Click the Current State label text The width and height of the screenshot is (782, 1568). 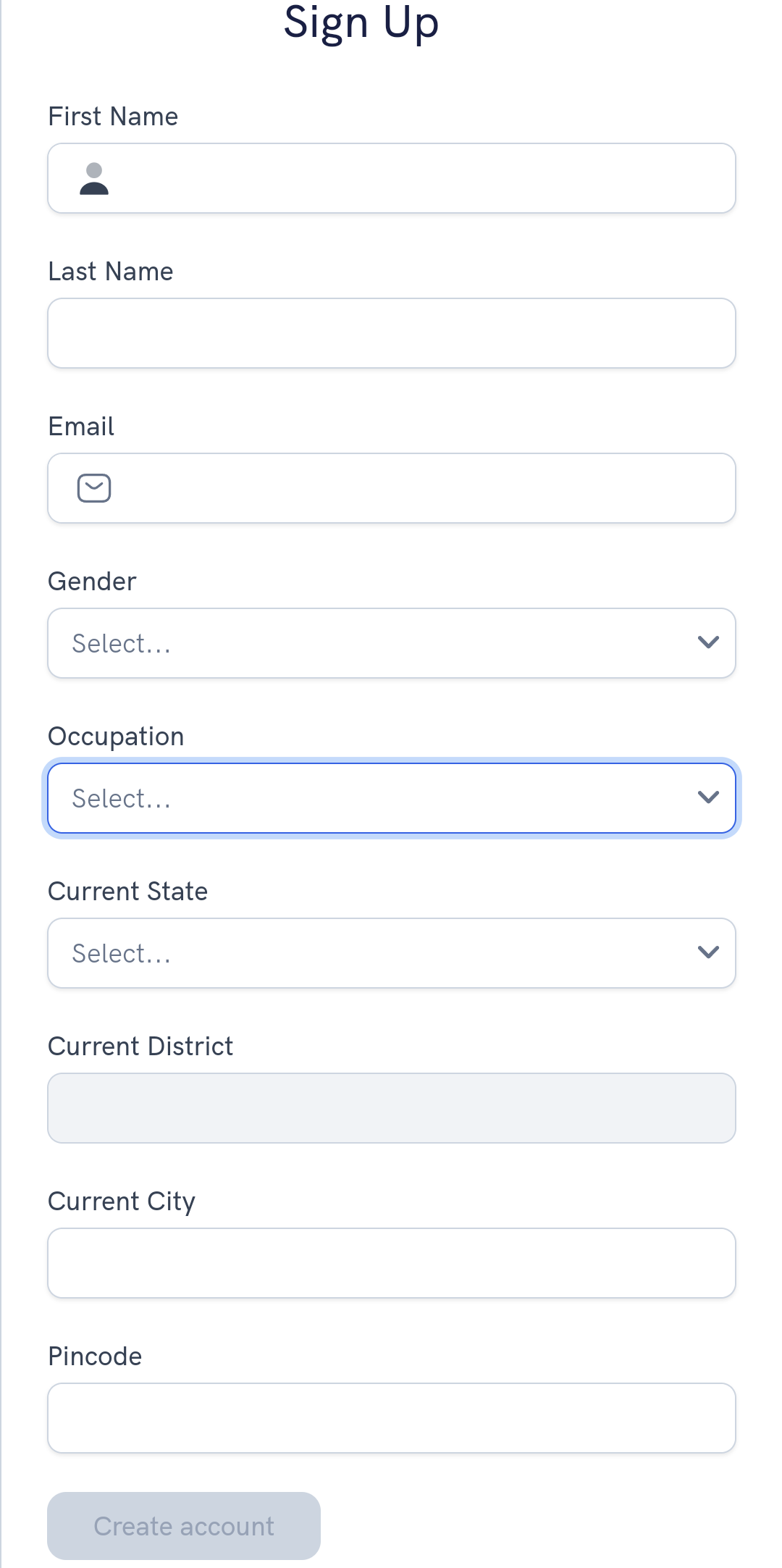tap(127, 892)
